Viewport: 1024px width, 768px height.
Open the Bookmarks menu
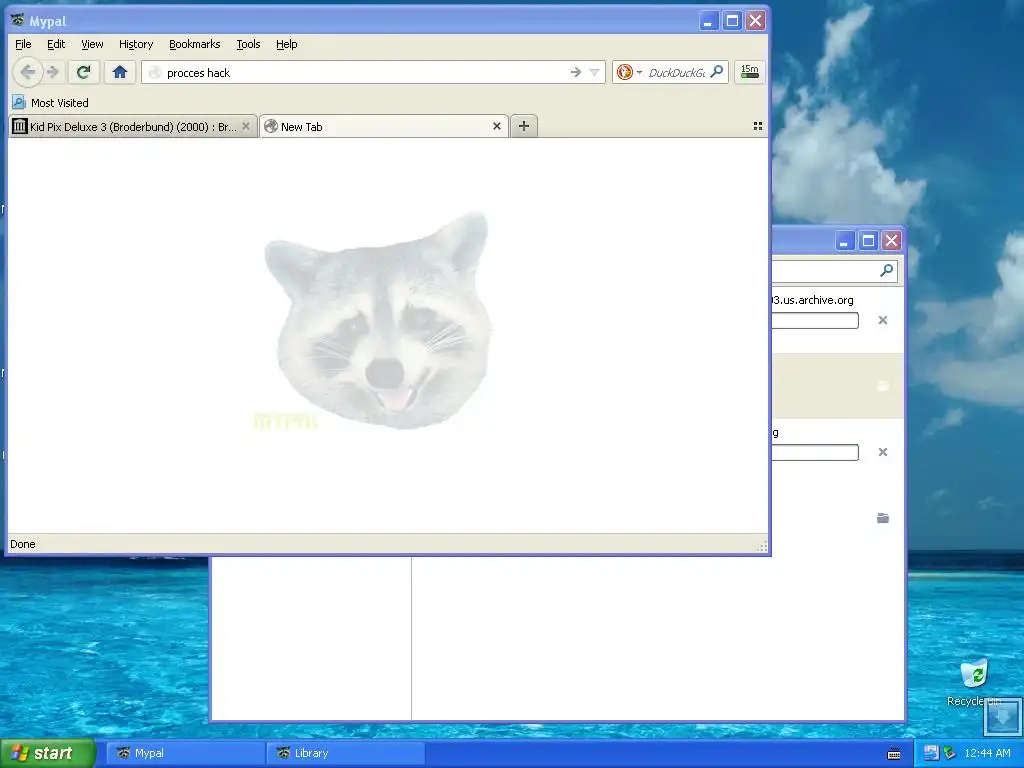tap(195, 44)
